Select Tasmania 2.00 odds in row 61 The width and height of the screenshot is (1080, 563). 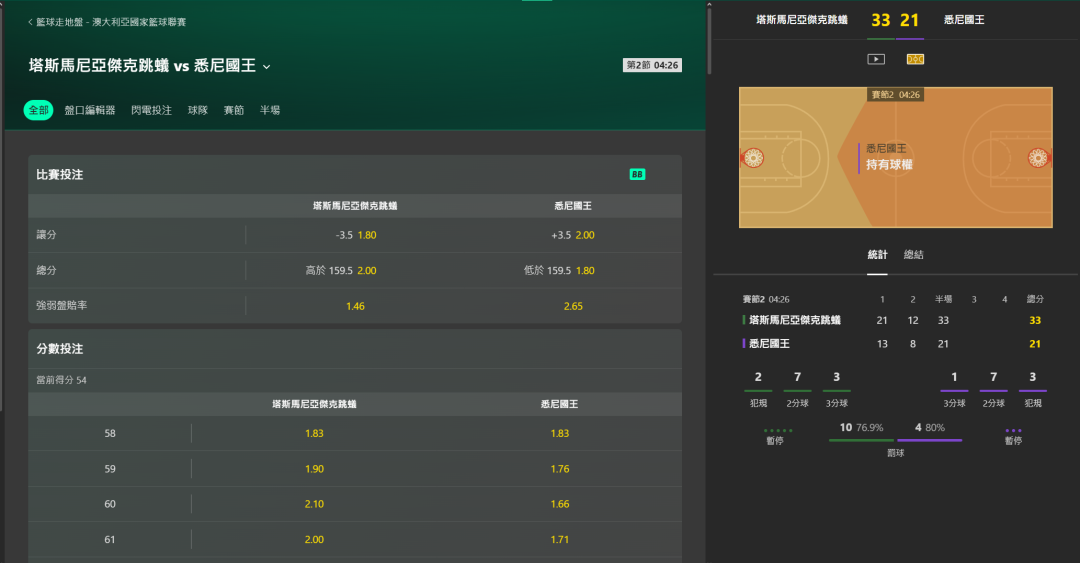click(314, 540)
